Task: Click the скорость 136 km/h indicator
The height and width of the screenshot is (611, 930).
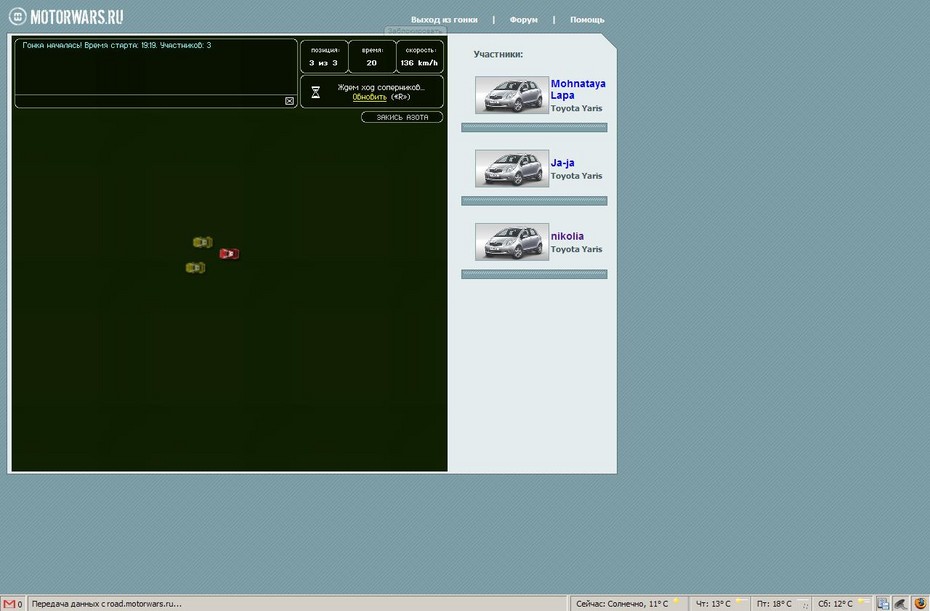Action: (420, 56)
